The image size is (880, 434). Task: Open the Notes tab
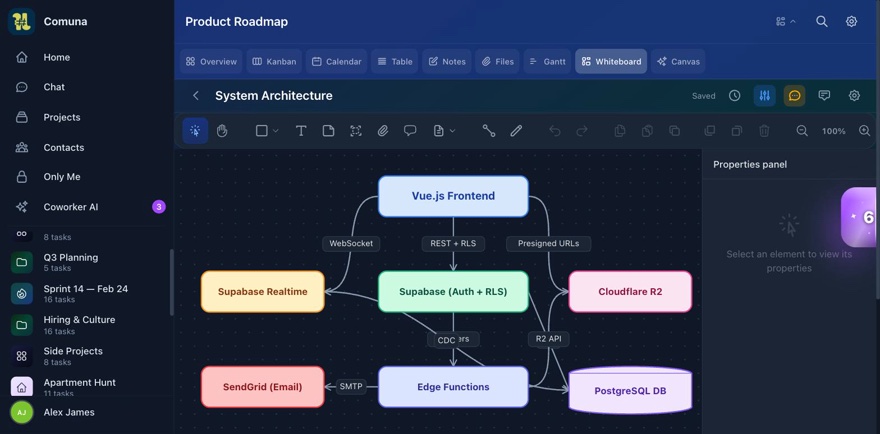pyautogui.click(x=447, y=61)
